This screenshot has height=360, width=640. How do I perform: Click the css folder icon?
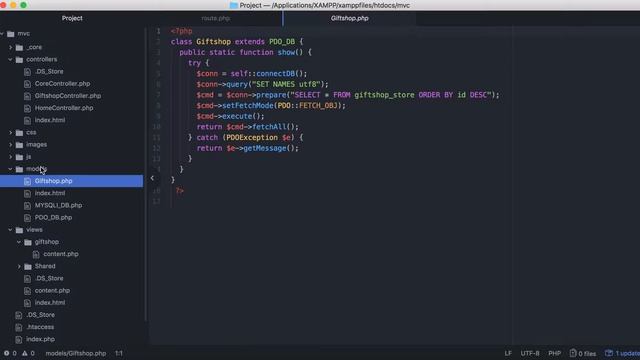pyautogui.click(x=19, y=133)
